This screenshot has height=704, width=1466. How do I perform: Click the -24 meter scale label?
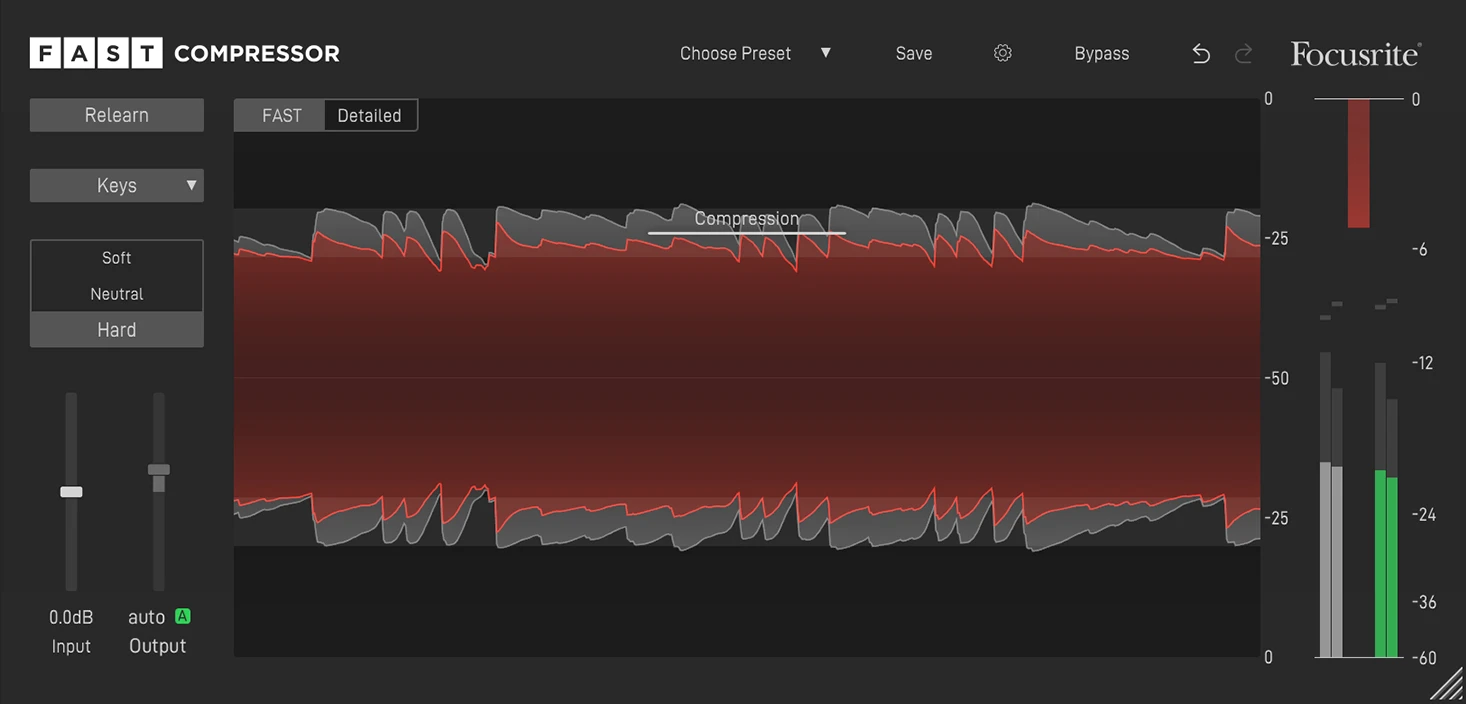pyautogui.click(x=1424, y=515)
